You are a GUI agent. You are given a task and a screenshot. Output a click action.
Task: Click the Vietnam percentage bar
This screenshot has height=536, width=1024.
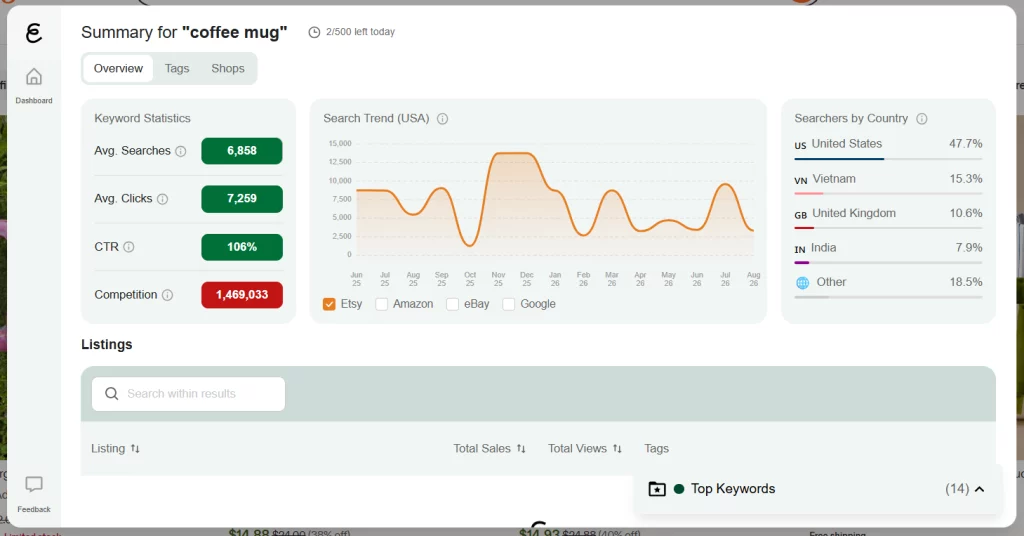click(888, 193)
